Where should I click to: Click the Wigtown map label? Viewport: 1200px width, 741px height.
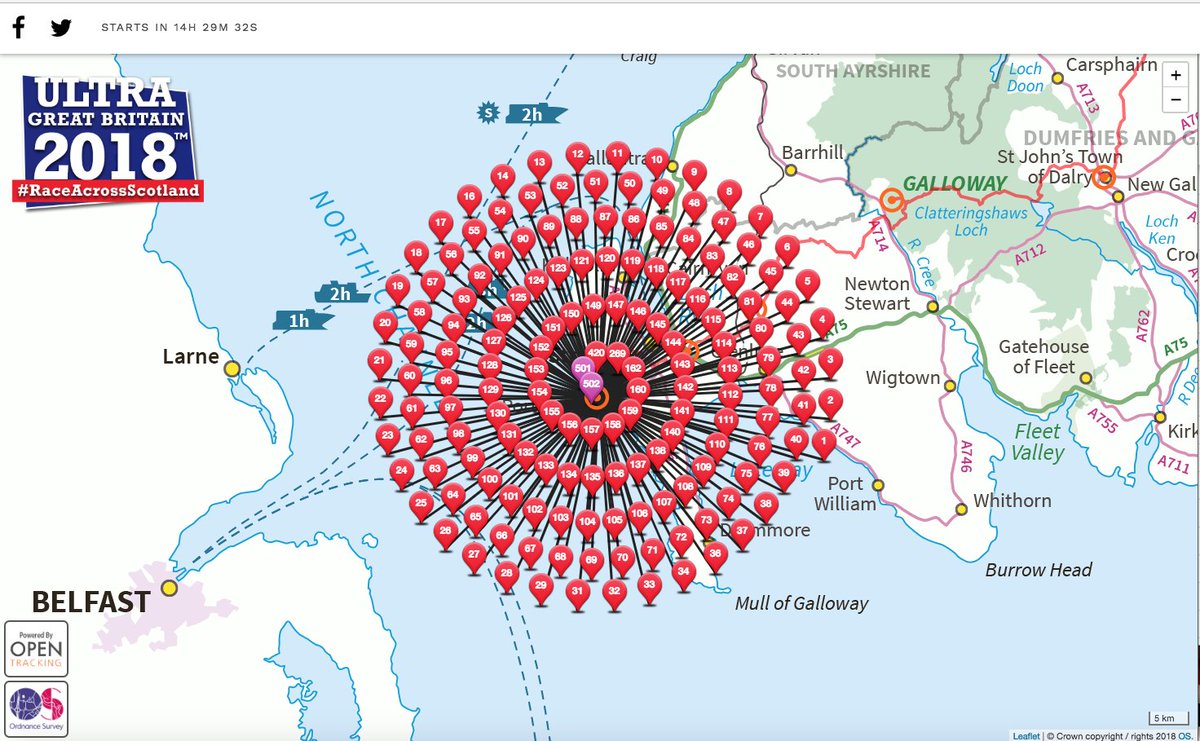(903, 378)
